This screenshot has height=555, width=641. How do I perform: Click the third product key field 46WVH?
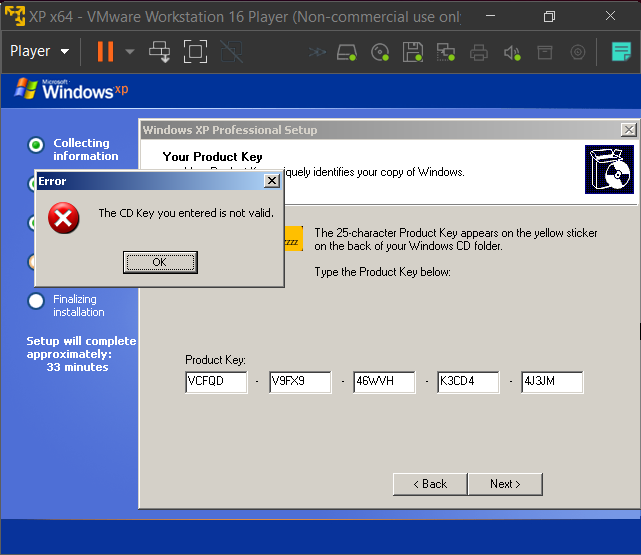(x=384, y=382)
